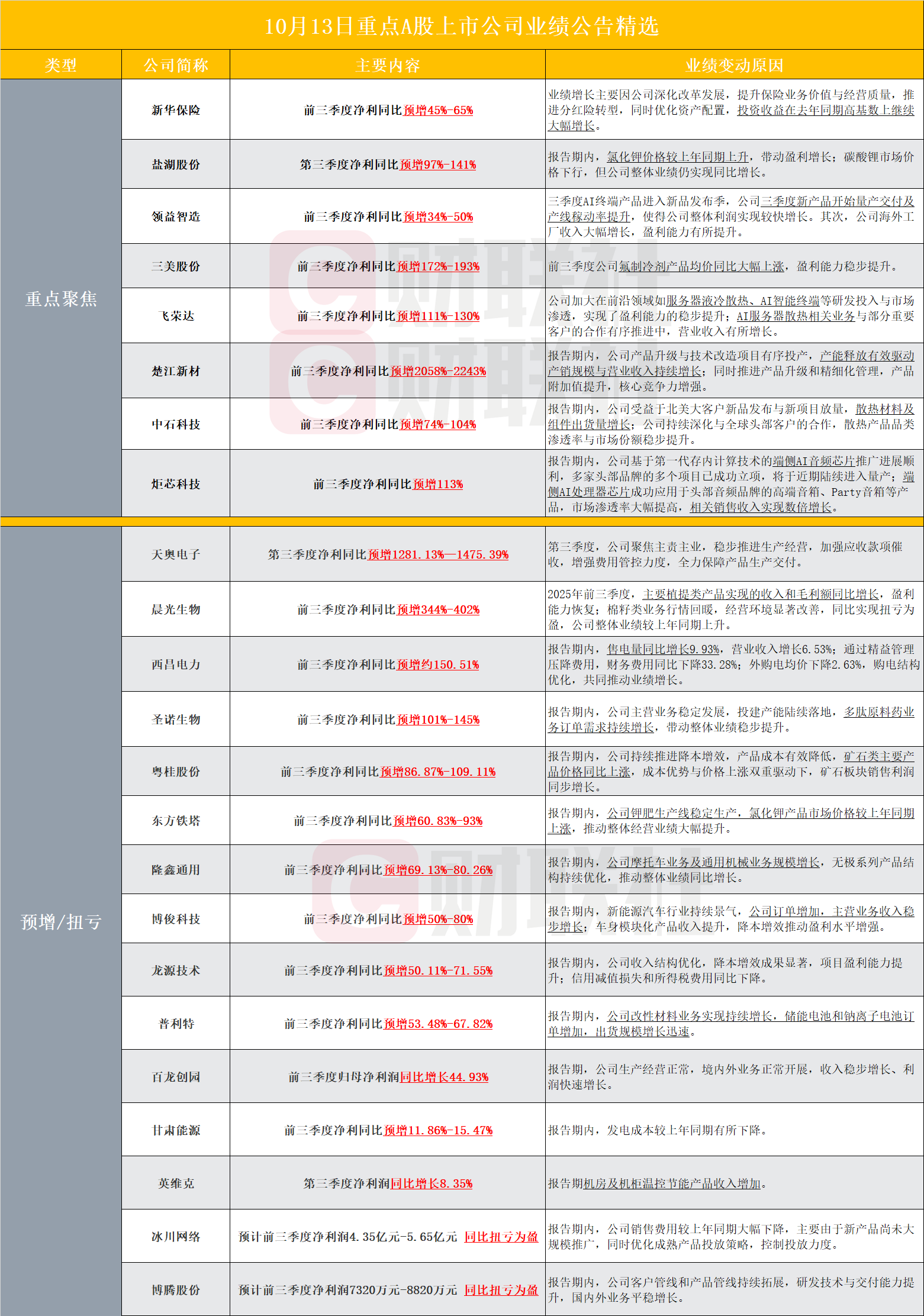Select '前三季度归母净利润同比增长44.93%' text
This screenshot has width=924, height=1316.
[x=388, y=1077]
